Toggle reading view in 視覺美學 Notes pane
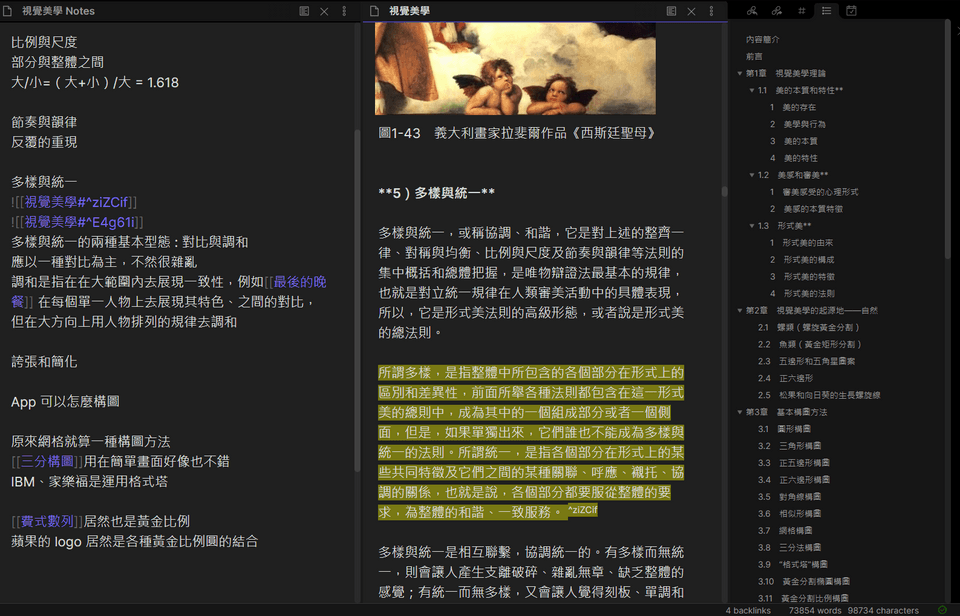The image size is (960, 616). tap(304, 11)
